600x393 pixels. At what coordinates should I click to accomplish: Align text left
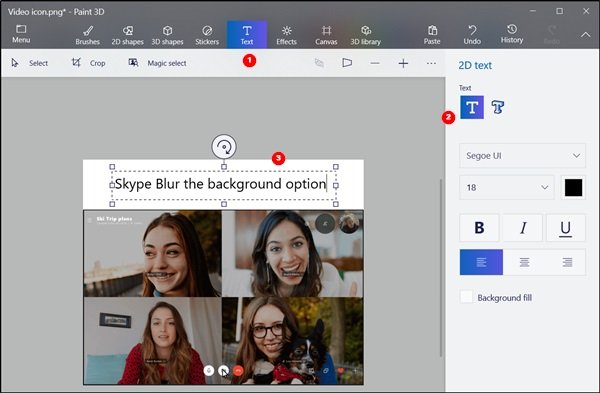(481, 262)
